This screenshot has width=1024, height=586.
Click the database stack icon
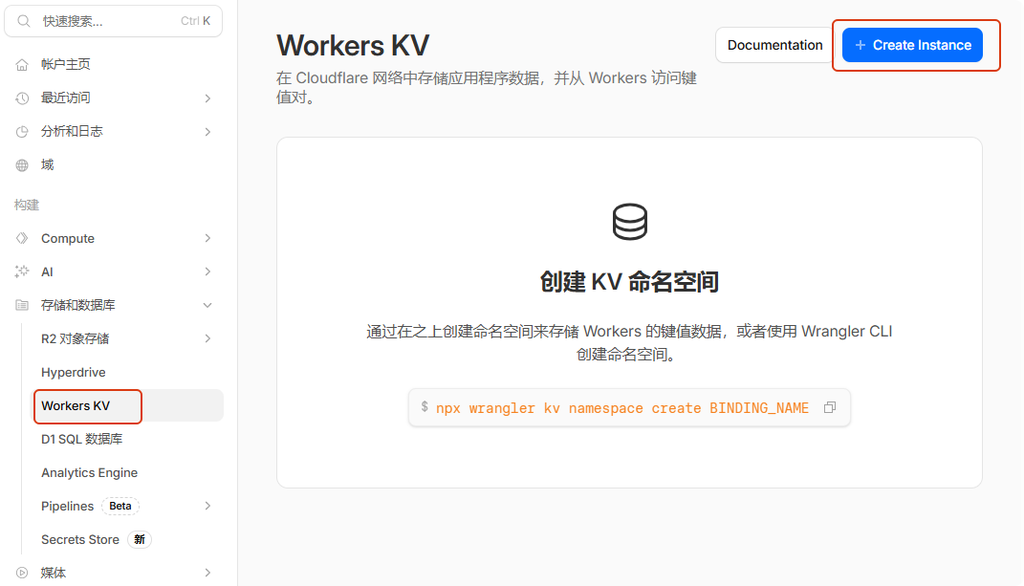630,222
